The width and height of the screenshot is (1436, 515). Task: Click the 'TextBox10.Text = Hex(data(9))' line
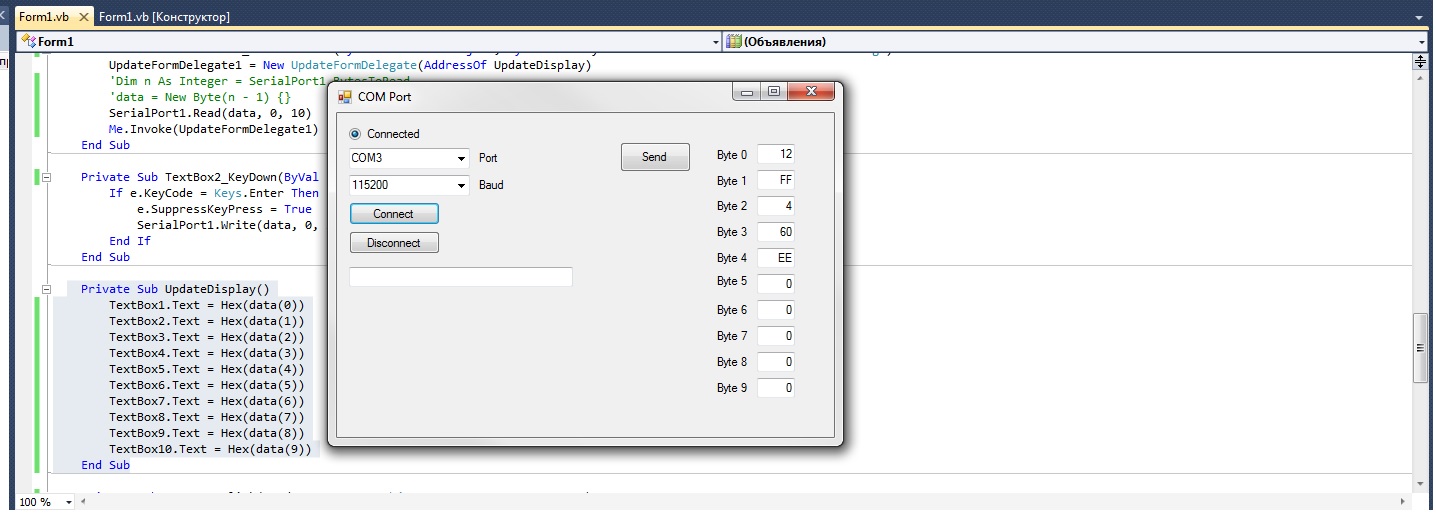(210, 449)
